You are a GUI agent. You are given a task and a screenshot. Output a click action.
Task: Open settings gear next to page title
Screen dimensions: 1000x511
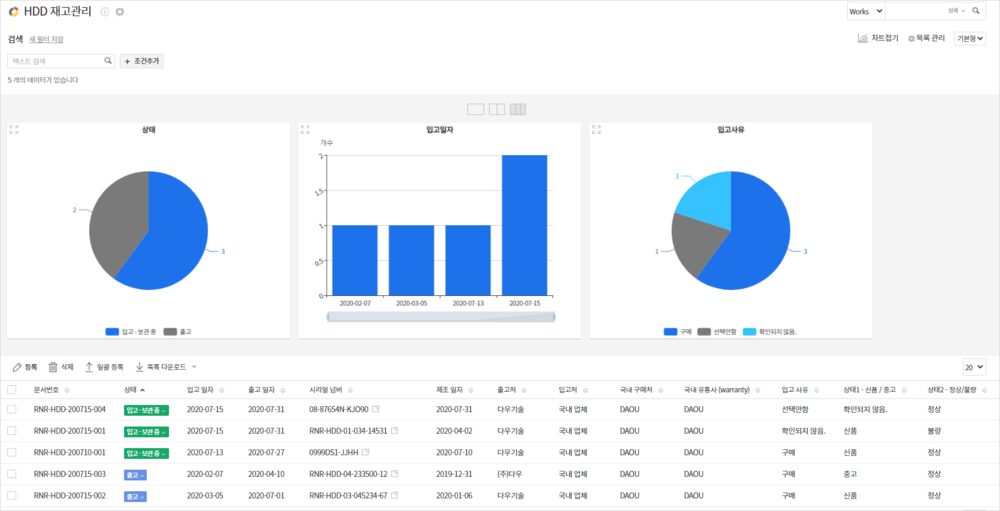(120, 12)
